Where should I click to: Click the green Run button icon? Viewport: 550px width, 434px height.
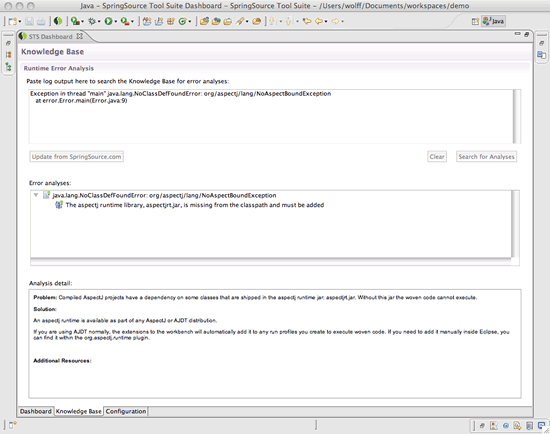(108, 21)
